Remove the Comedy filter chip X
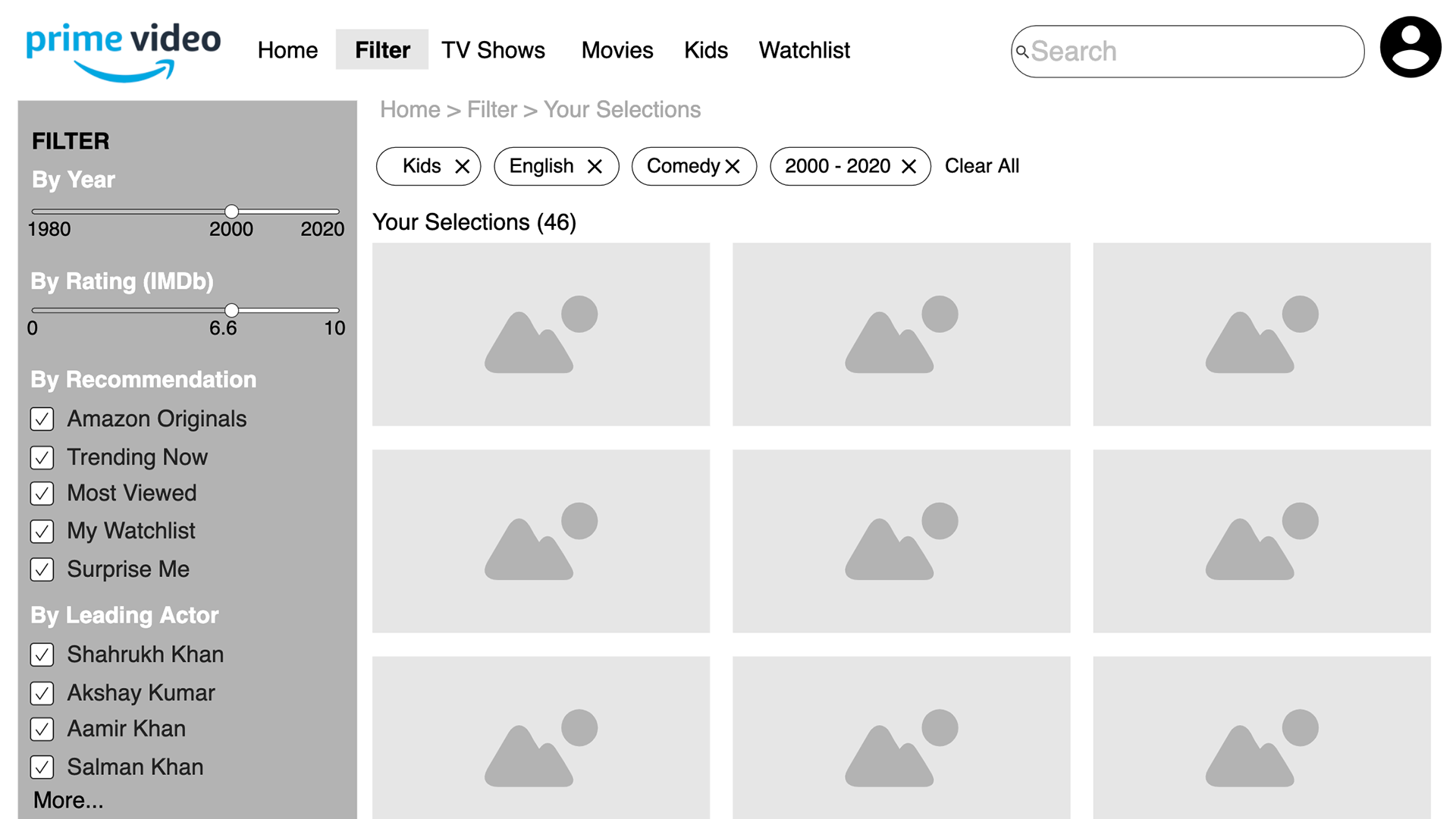The width and height of the screenshot is (1456, 819). pyautogui.click(x=732, y=166)
